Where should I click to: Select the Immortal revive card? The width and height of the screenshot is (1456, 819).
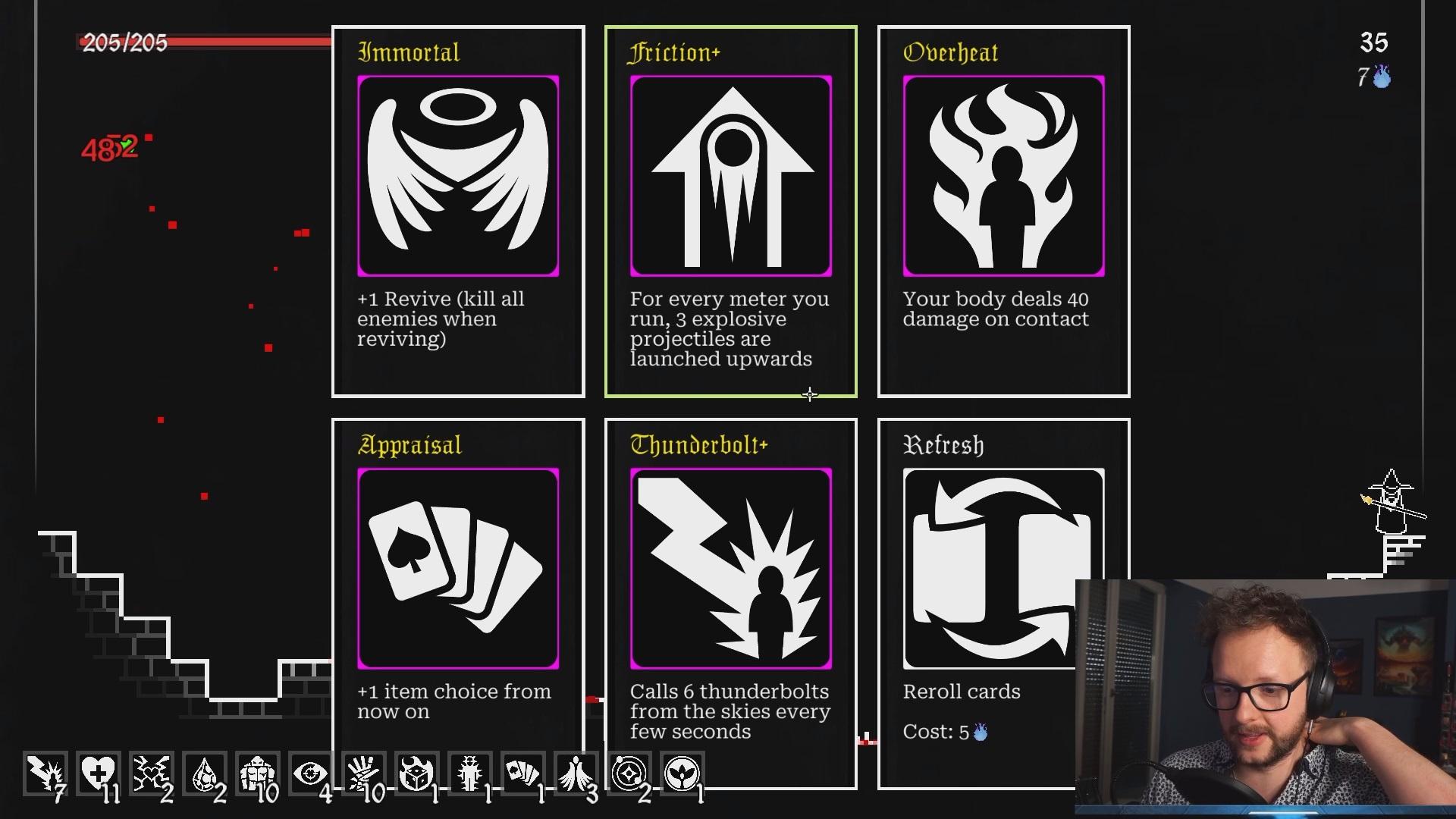(x=458, y=212)
